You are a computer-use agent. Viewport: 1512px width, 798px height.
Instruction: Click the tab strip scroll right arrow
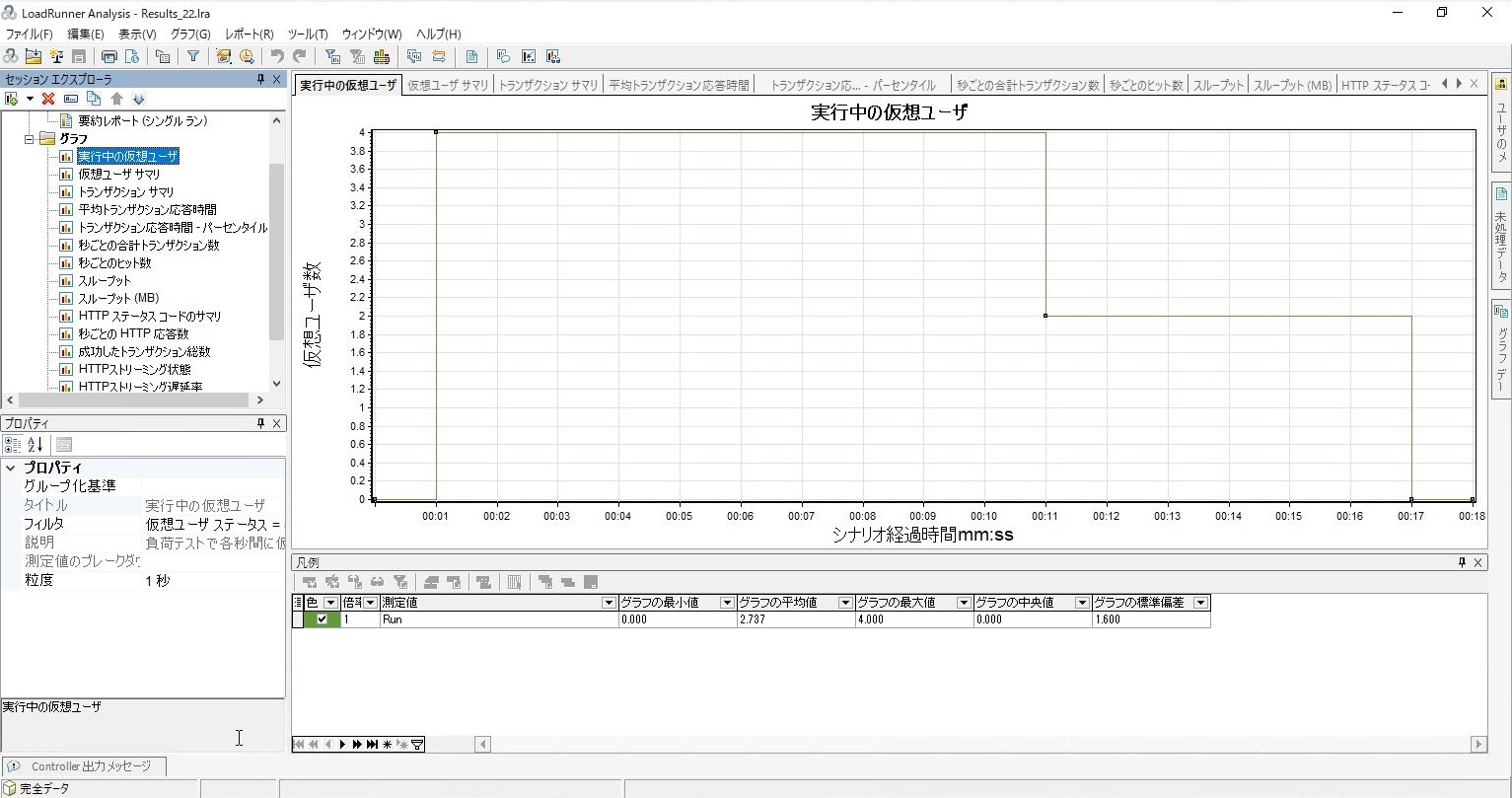(1458, 84)
